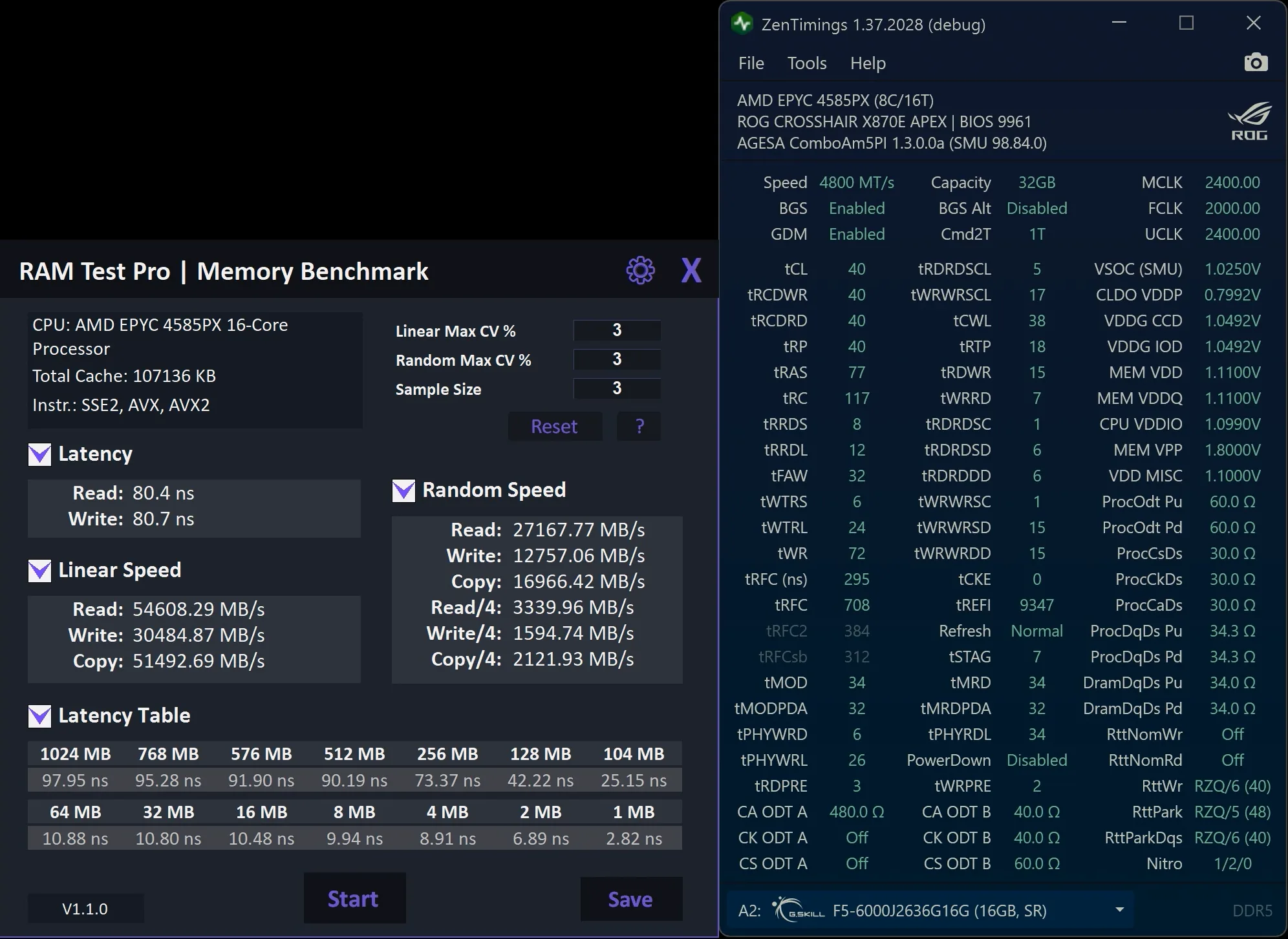Click the VSOC (SMU) voltage 1.0250V

(1232, 269)
